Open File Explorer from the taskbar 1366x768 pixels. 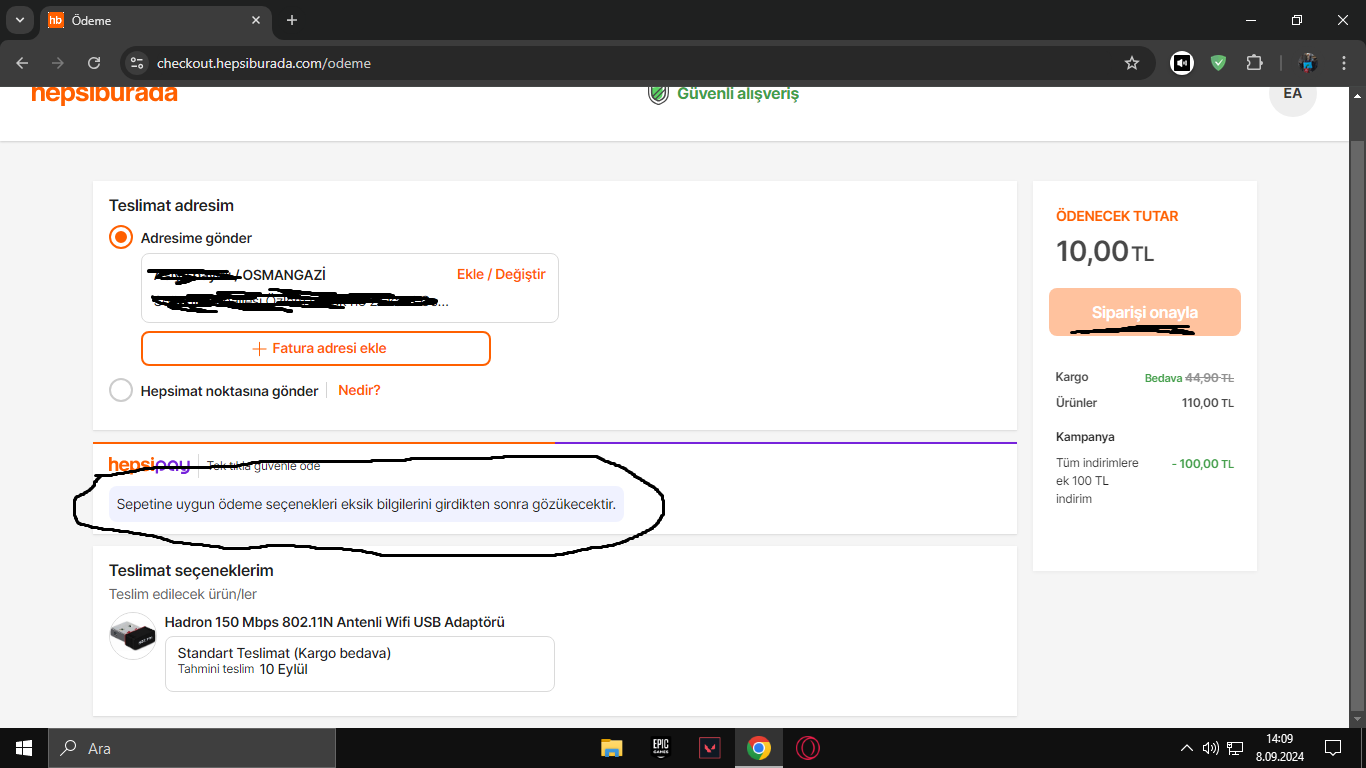click(x=612, y=748)
